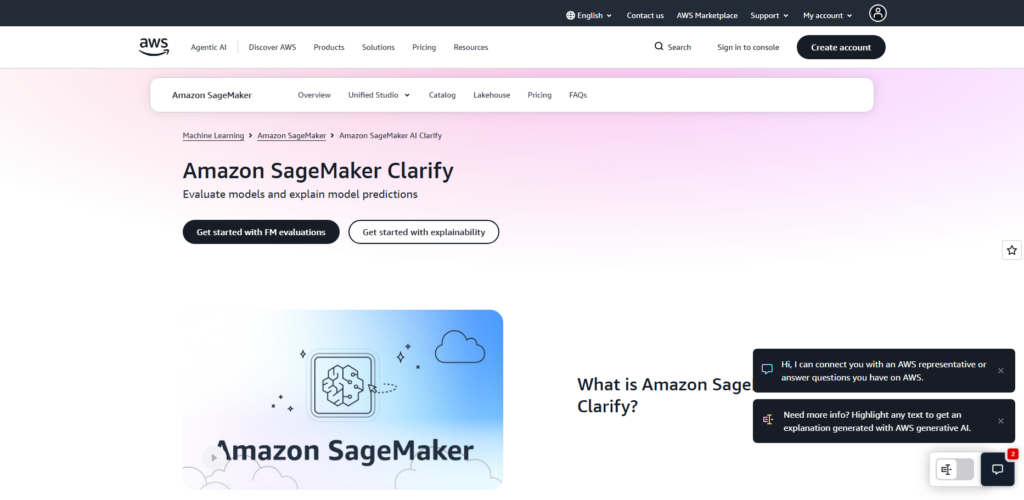
Task: Click the Create account button
Action: pos(840,47)
